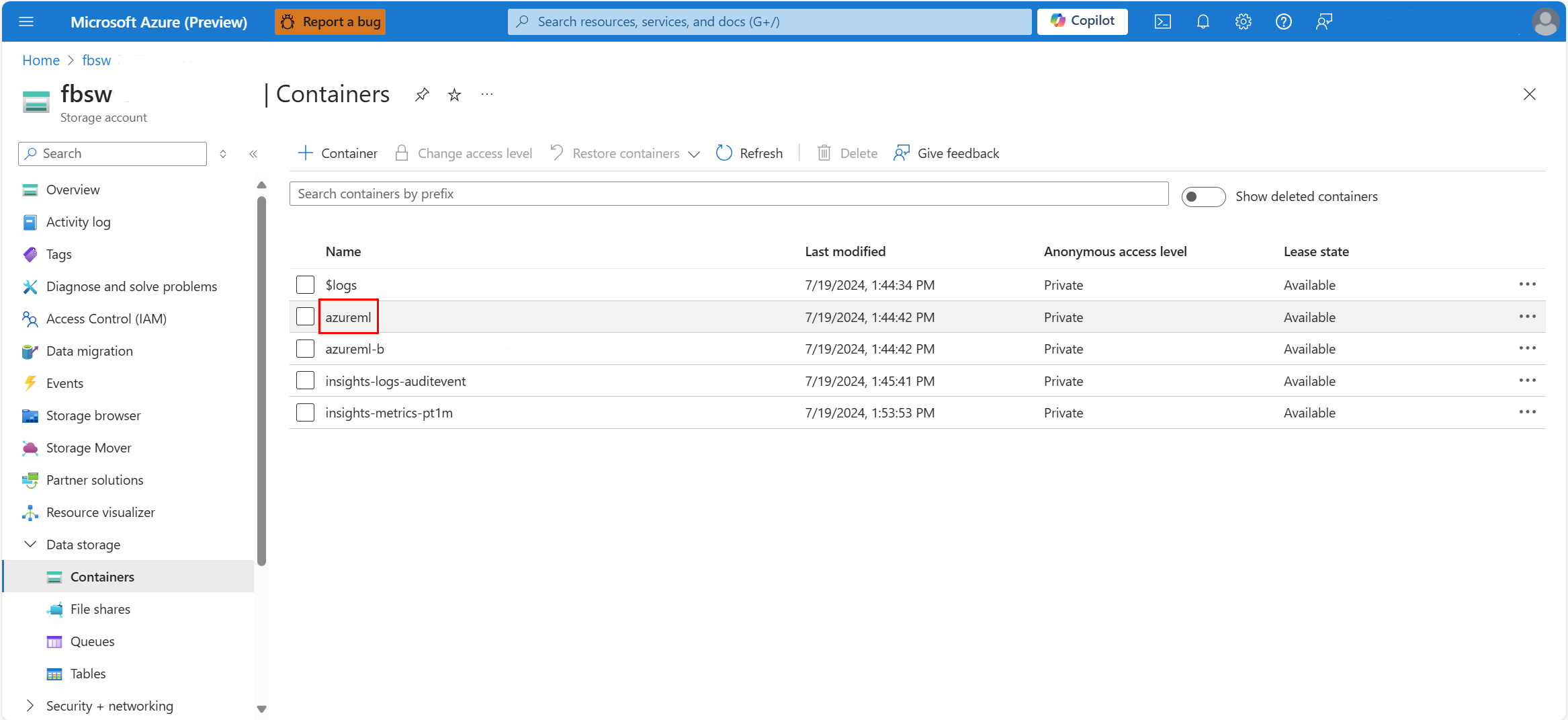
Task: Open the portal hamburger menu
Action: (x=26, y=22)
